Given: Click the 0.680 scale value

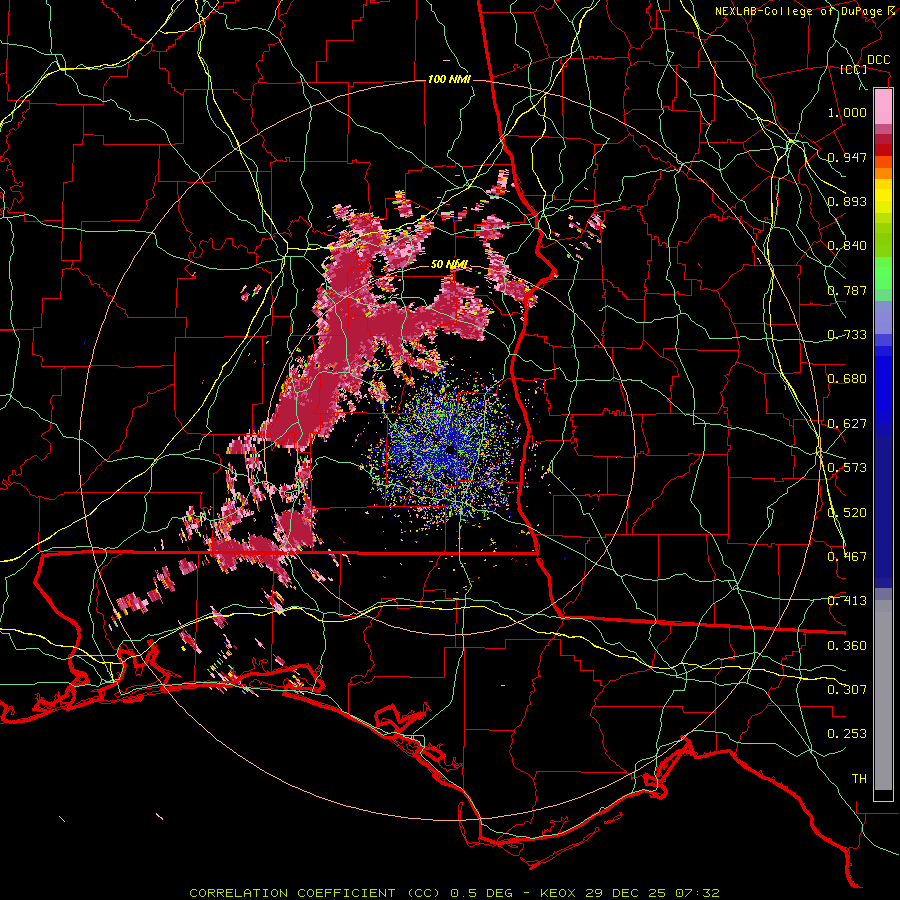Looking at the screenshot, I should click(x=847, y=379).
